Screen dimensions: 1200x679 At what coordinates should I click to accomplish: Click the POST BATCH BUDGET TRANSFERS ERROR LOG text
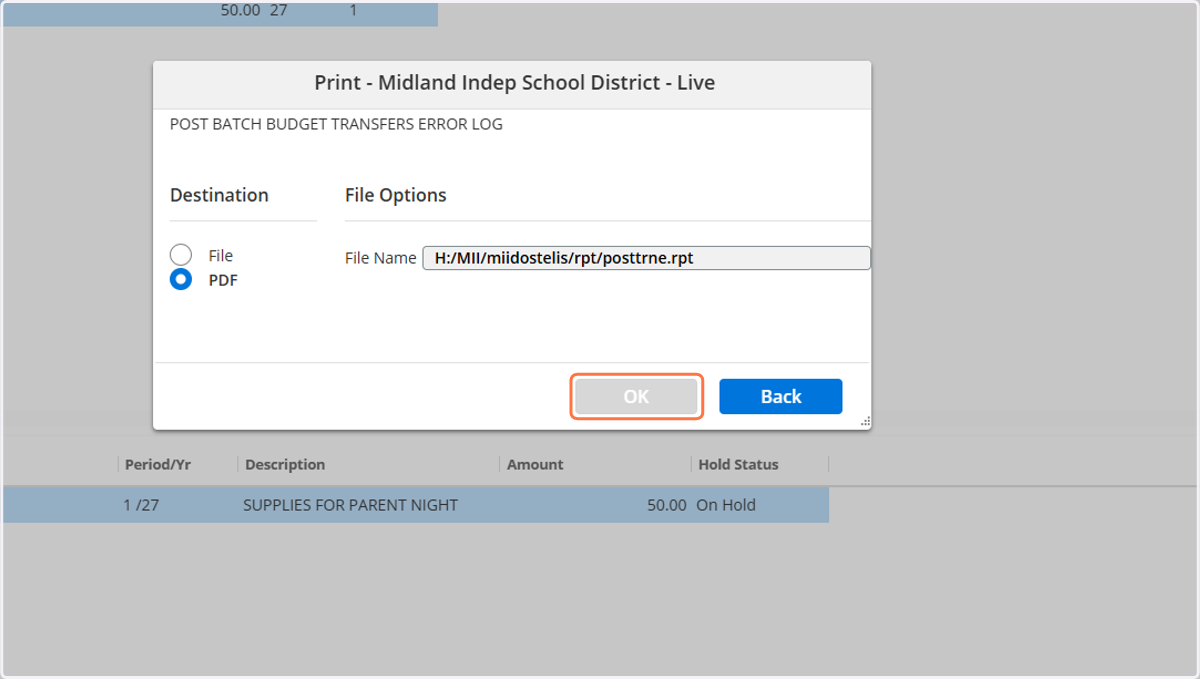[336, 125]
